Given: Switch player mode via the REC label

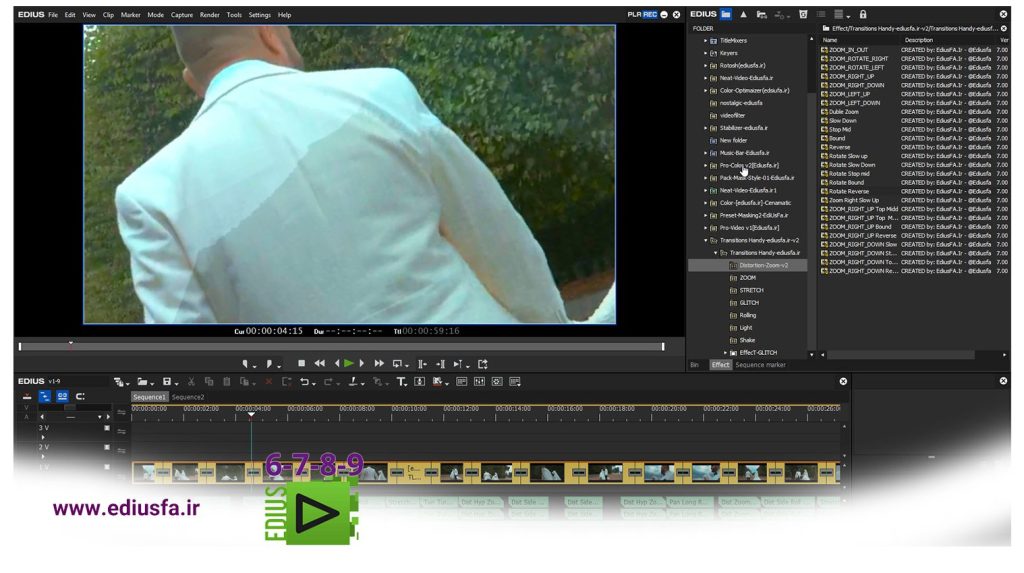Looking at the screenshot, I should tap(650, 14).
